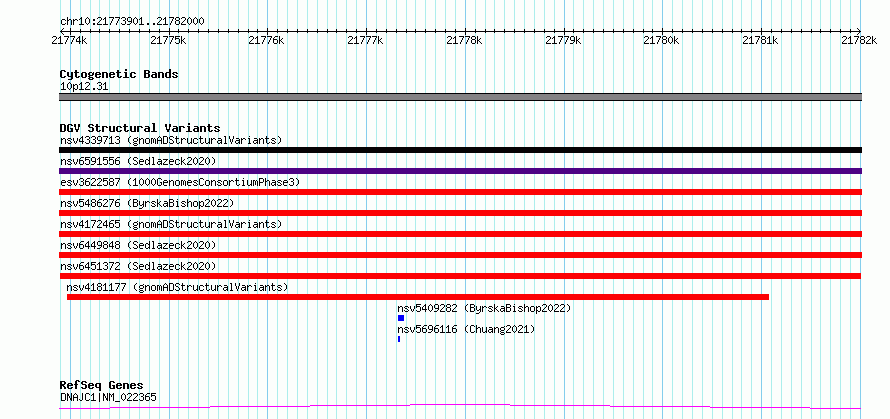The width and height of the screenshot is (890, 419).
Task: Click the esv3622587 red variant bar
Action: [x=460, y=192]
